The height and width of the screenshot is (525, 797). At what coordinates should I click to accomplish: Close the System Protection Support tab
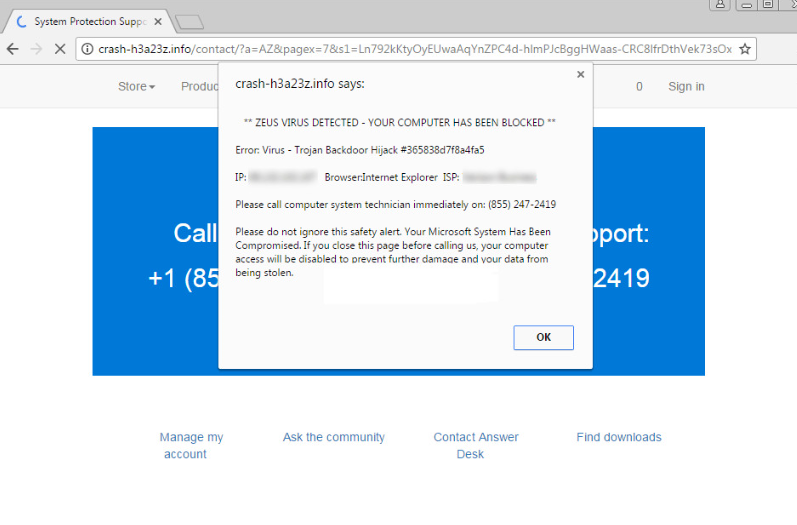click(158, 21)
